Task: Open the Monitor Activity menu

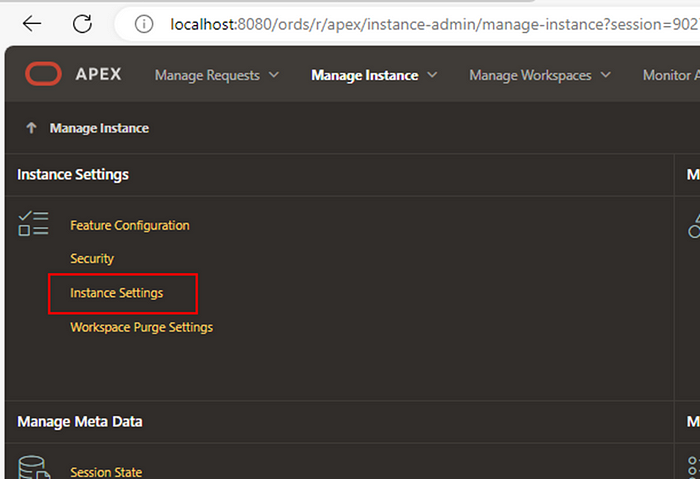Action: tap(671, 75)
